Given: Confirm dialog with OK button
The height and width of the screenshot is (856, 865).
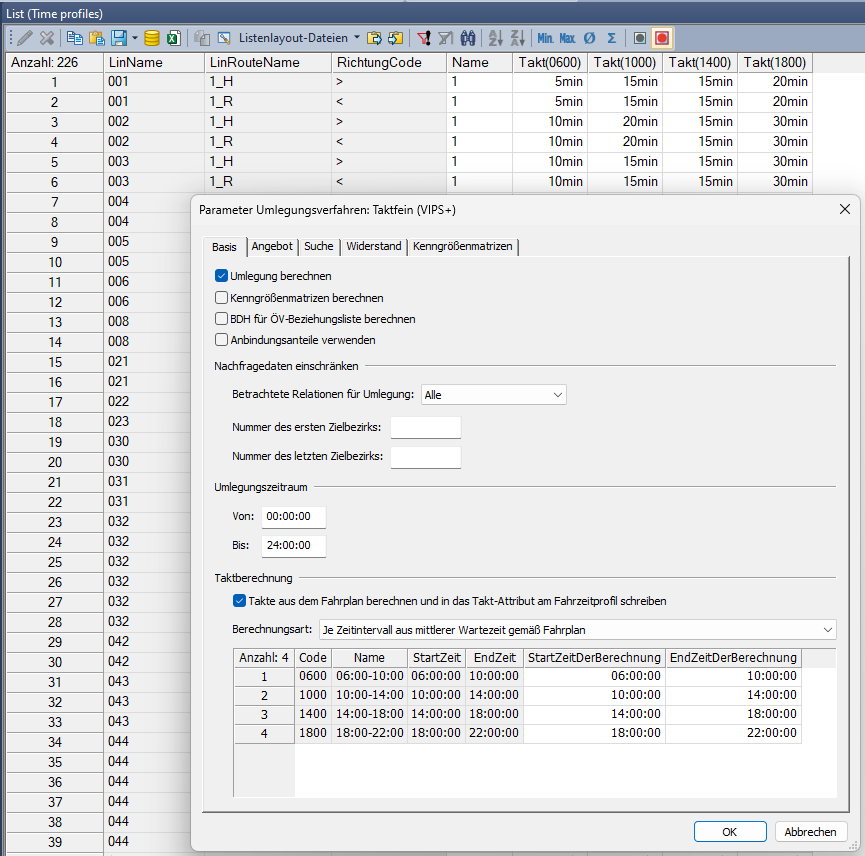Looking at the screenshot, I should [730, 832].
